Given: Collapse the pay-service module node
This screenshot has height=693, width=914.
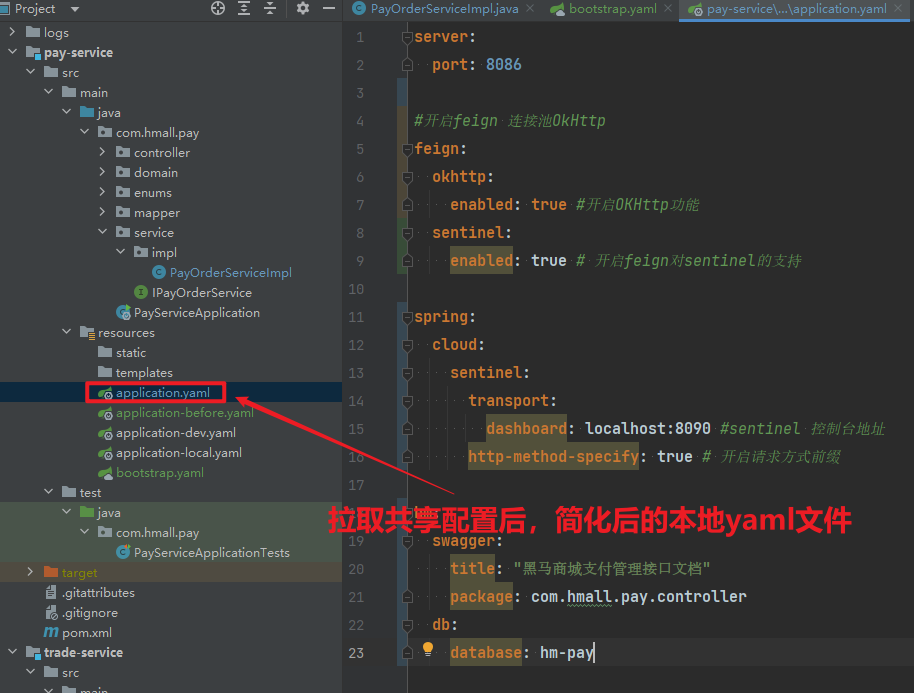Looking at the screenshot, I should pos(13,52).
